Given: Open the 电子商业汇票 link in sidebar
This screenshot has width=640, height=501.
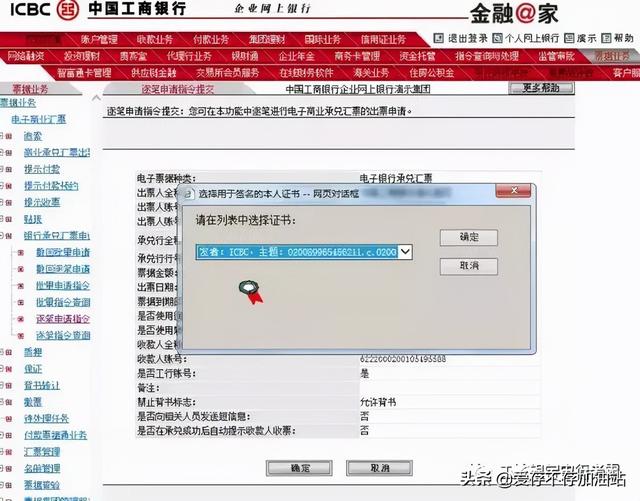Looking at the screenshot, I should click(x=39, y=119).
